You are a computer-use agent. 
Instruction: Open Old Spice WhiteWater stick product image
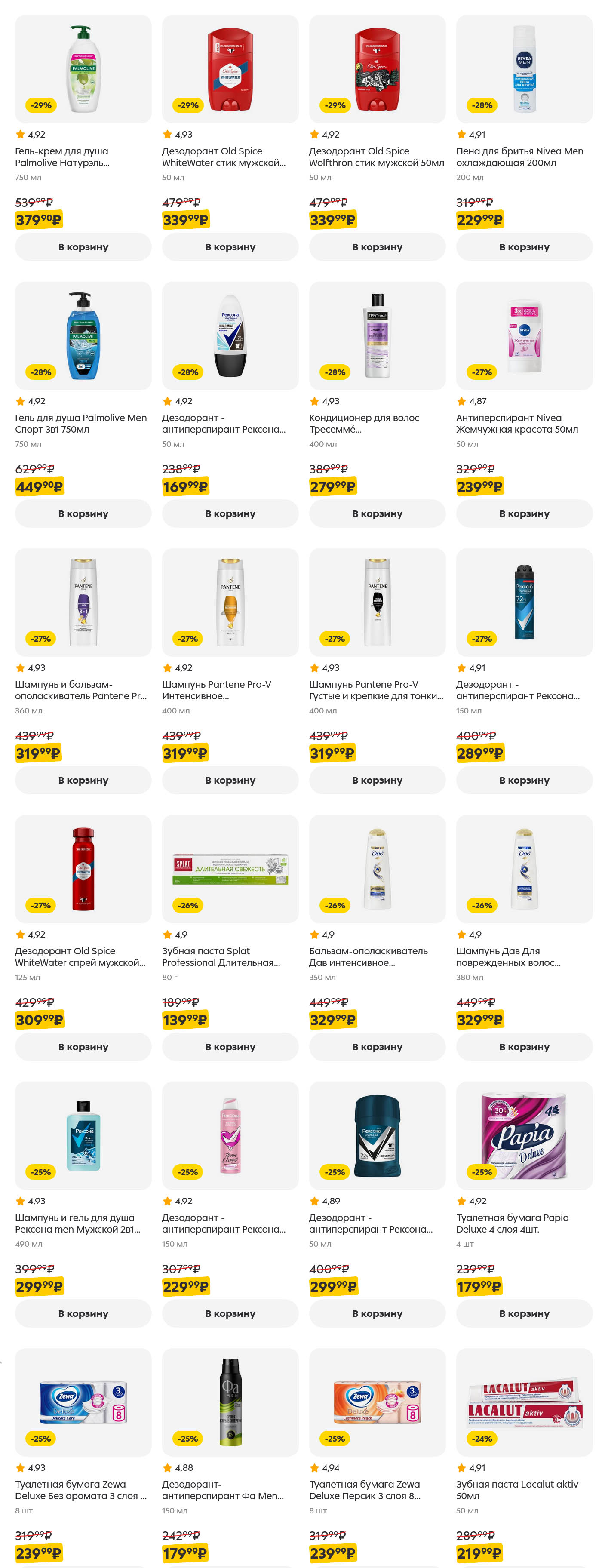[x=230, y=69]
